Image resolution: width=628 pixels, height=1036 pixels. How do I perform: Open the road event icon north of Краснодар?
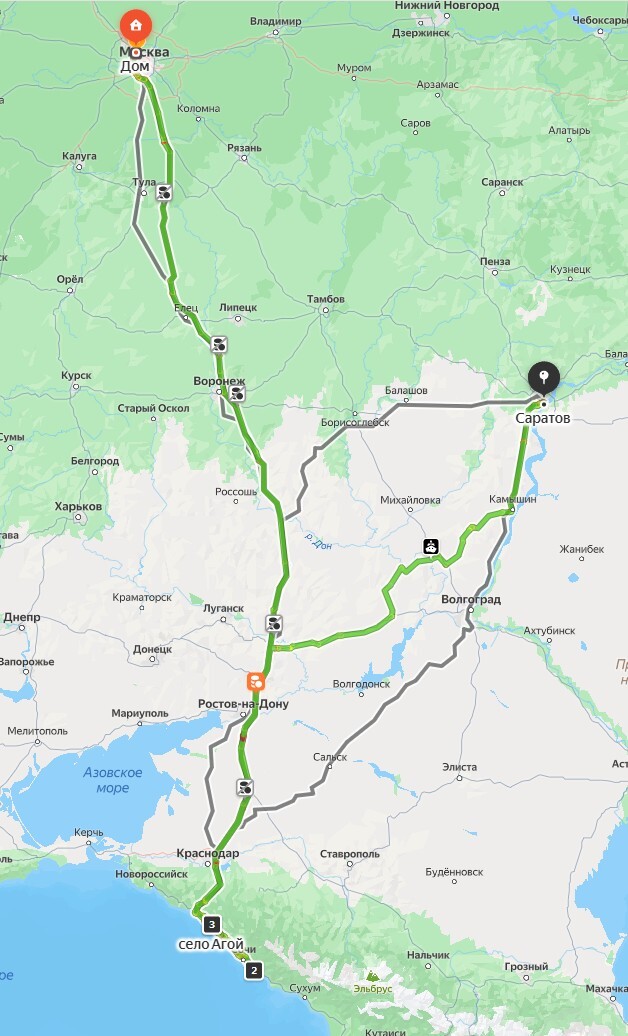tap(245, 787)
